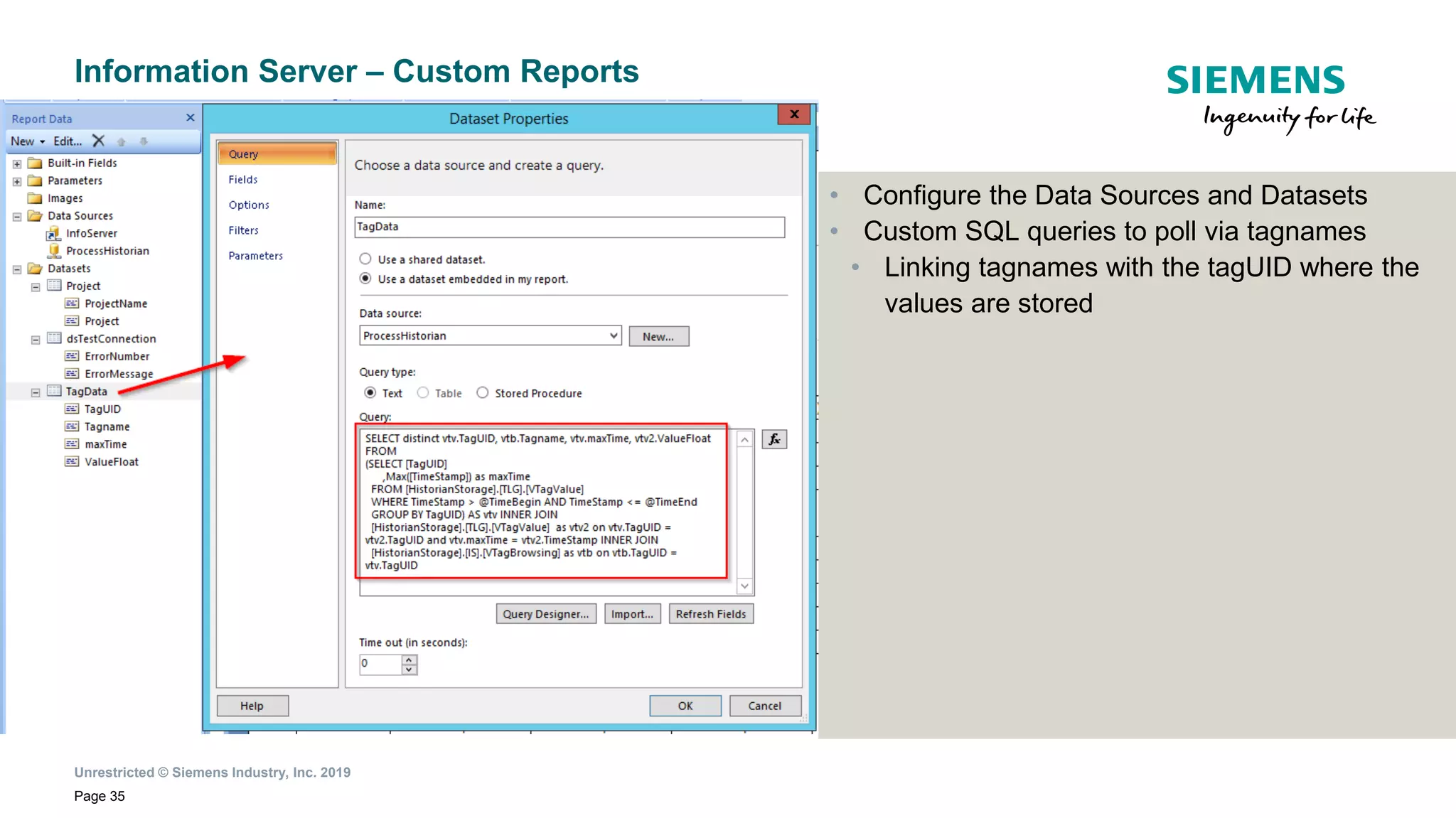The height and width of the screenshot is (818, 1456).
Task: Click the move down arrow in Report Data toolbar
Action: pyautogui.click(x=144, y=141)
